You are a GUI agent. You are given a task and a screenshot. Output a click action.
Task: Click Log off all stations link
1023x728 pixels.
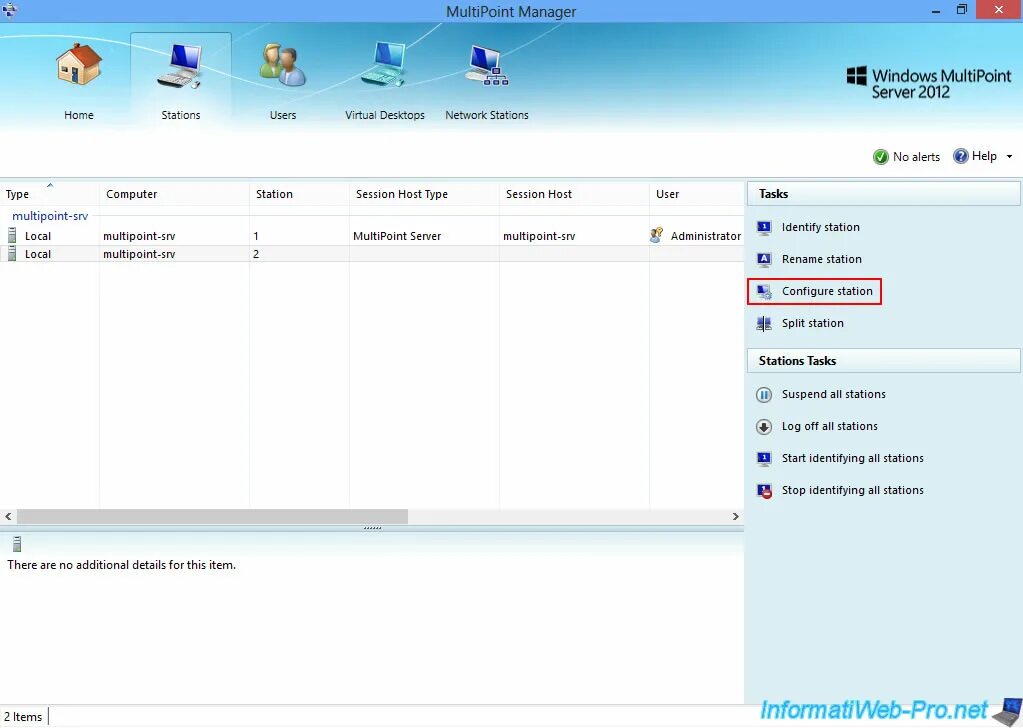click(x=830, y=426)
